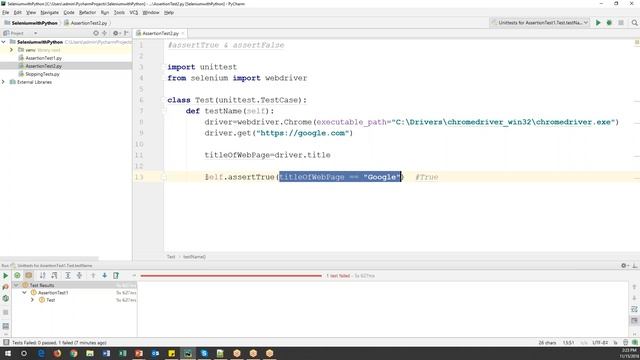This screenshot has height=360, width=640.
Task: Open the Refactor menu
Action: pyautogui.click(x=87, y=13)
